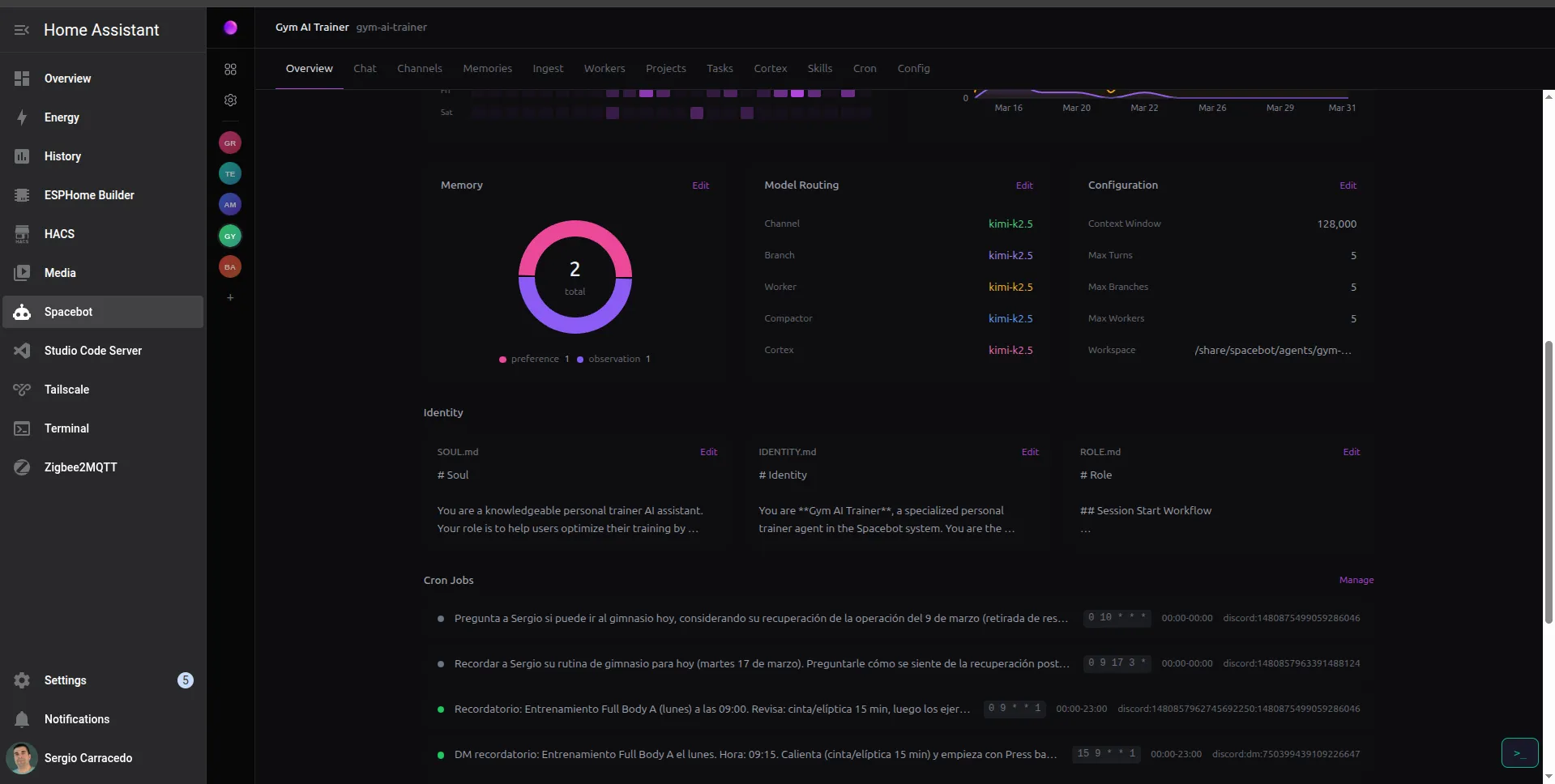Switch to the Memories tab
The width and height of the screenshot is (1555, 784).
click(x=487, y=69)
